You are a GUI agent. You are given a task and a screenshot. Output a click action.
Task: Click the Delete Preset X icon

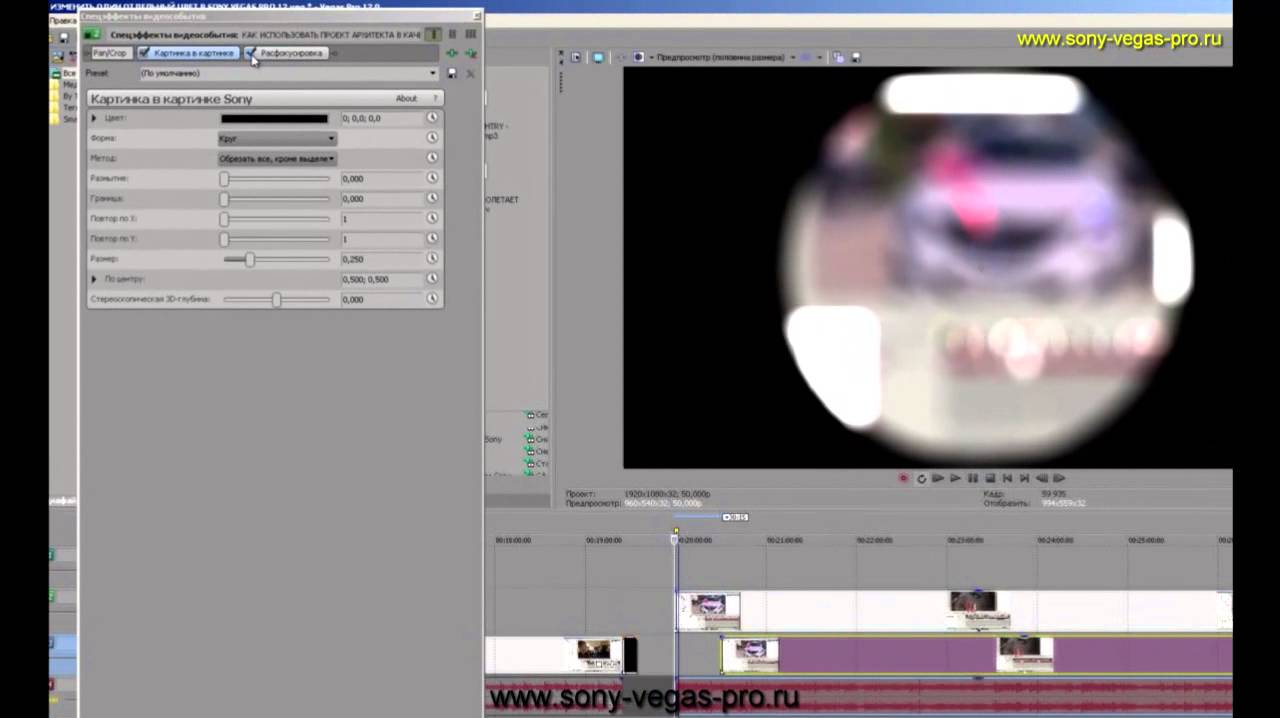pos(470,73)
